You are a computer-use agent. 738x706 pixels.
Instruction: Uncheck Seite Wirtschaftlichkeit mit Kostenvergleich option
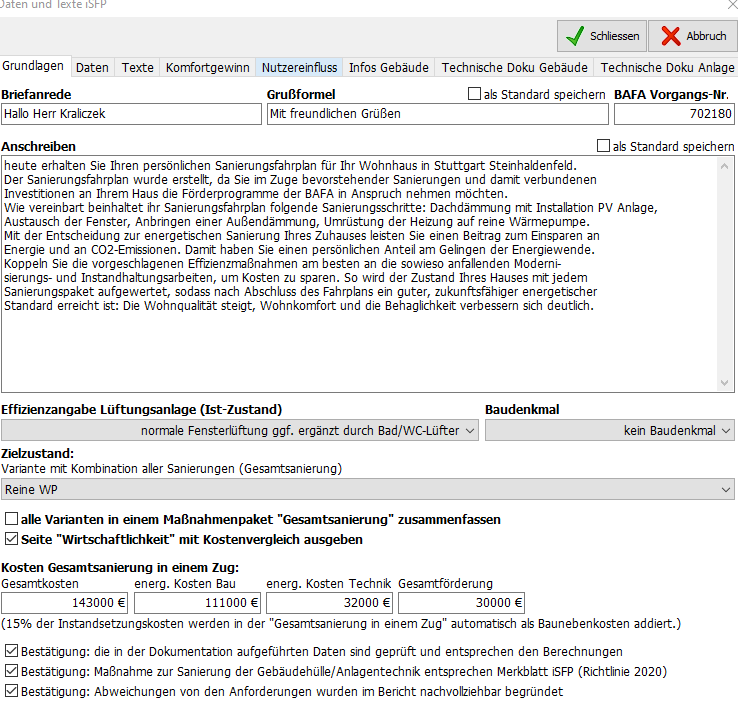(12, 539)
